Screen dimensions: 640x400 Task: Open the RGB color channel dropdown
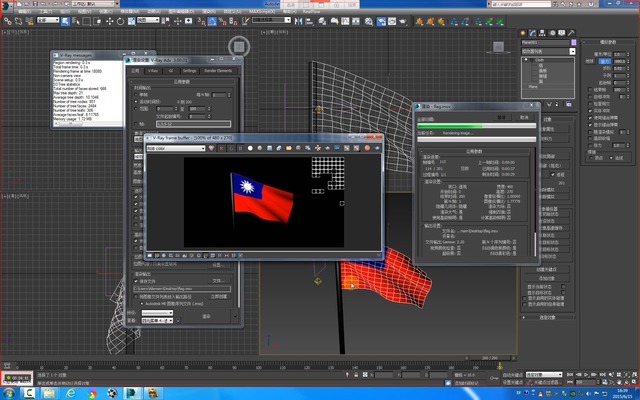(176, 149)
